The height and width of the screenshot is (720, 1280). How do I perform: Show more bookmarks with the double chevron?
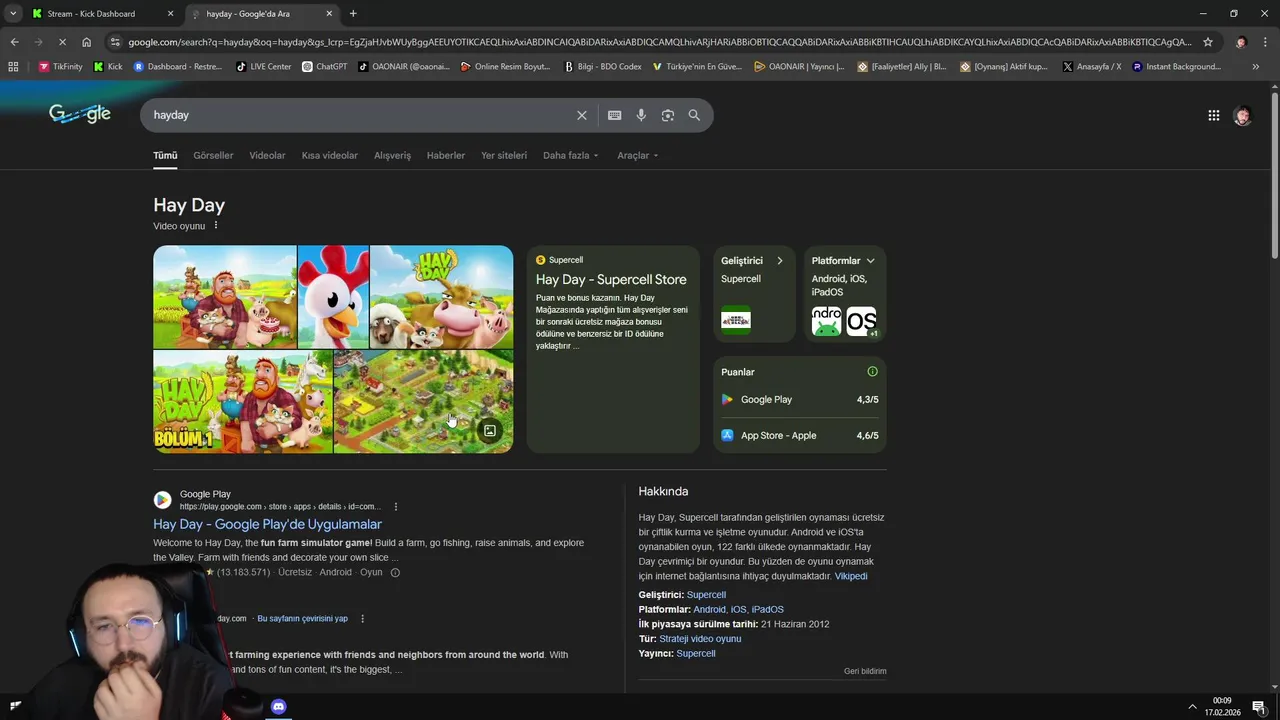point(1256,67)
